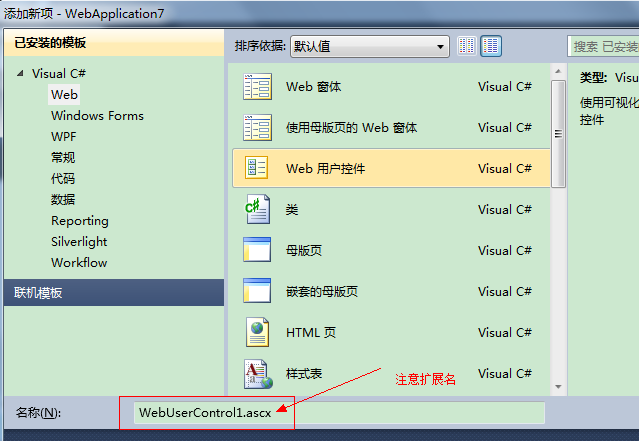Click scrollbar down arrow in template list
Image resolution: width=639 pixels, height=441 pixels.
tap(558, 386)
